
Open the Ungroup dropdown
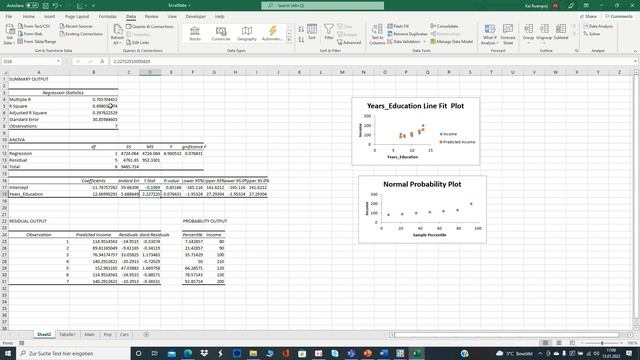(544, 33)
